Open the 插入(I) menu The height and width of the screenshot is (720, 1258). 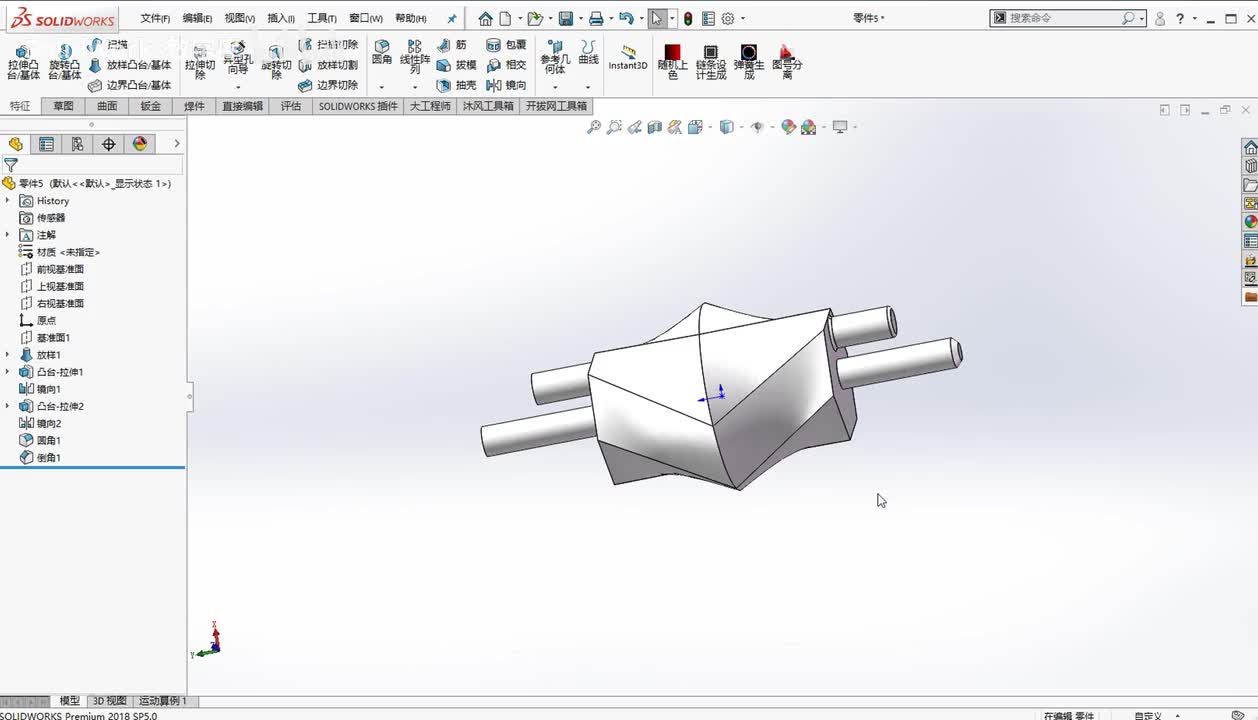[x=281, y=18]
